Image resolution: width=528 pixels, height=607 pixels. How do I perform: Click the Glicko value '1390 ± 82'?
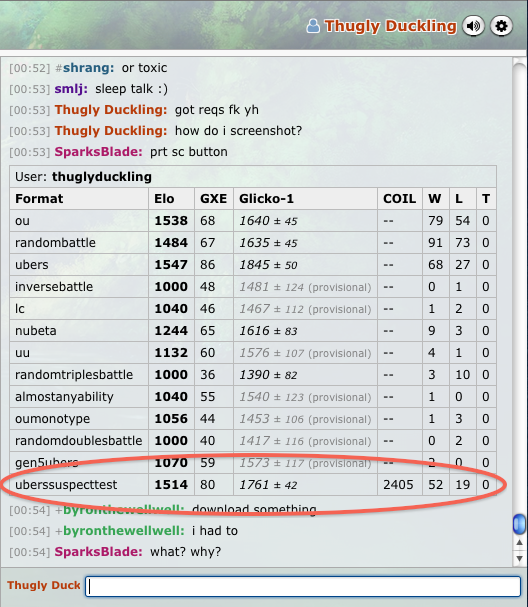tap(268, 375)
